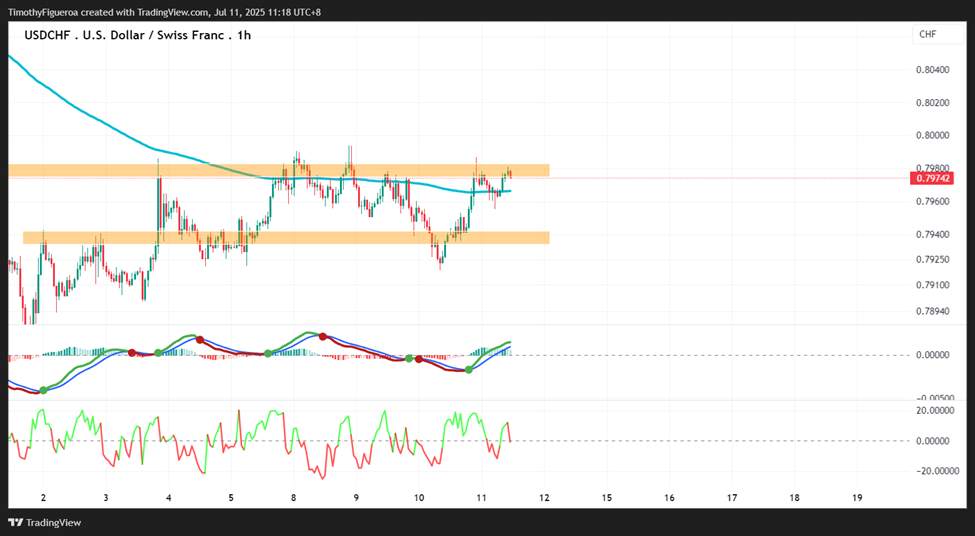
Task: Click the CHF currency label box
Action: coord(939,35)
